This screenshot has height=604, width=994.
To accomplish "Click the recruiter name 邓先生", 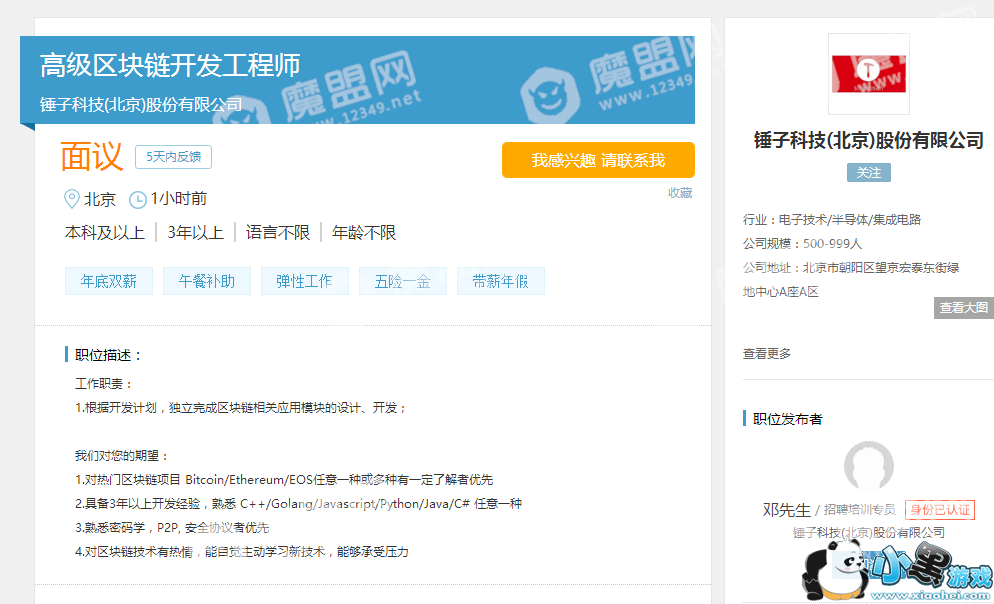I will point(787,510).
